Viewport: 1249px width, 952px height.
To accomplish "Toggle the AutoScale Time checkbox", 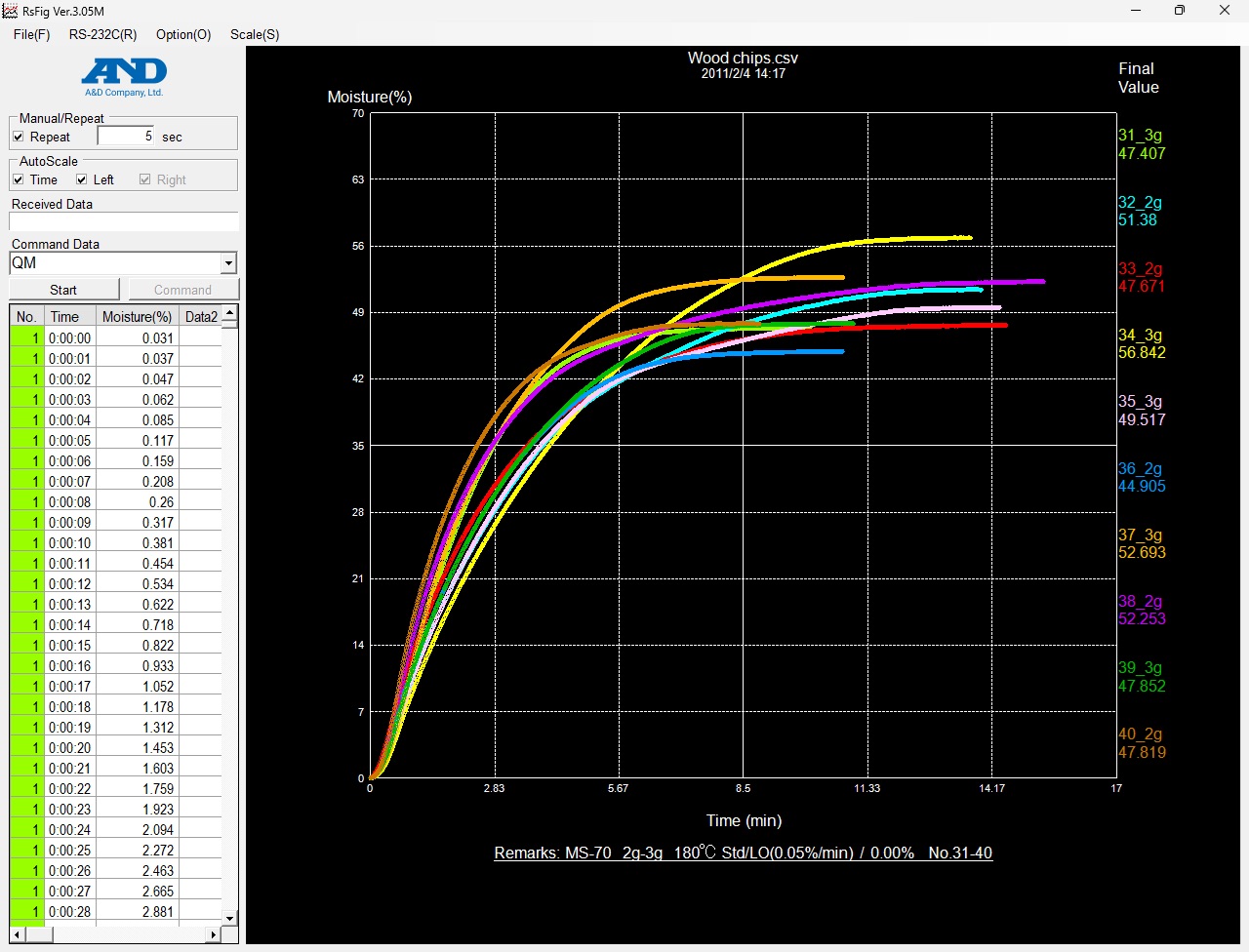I will 19,180.
